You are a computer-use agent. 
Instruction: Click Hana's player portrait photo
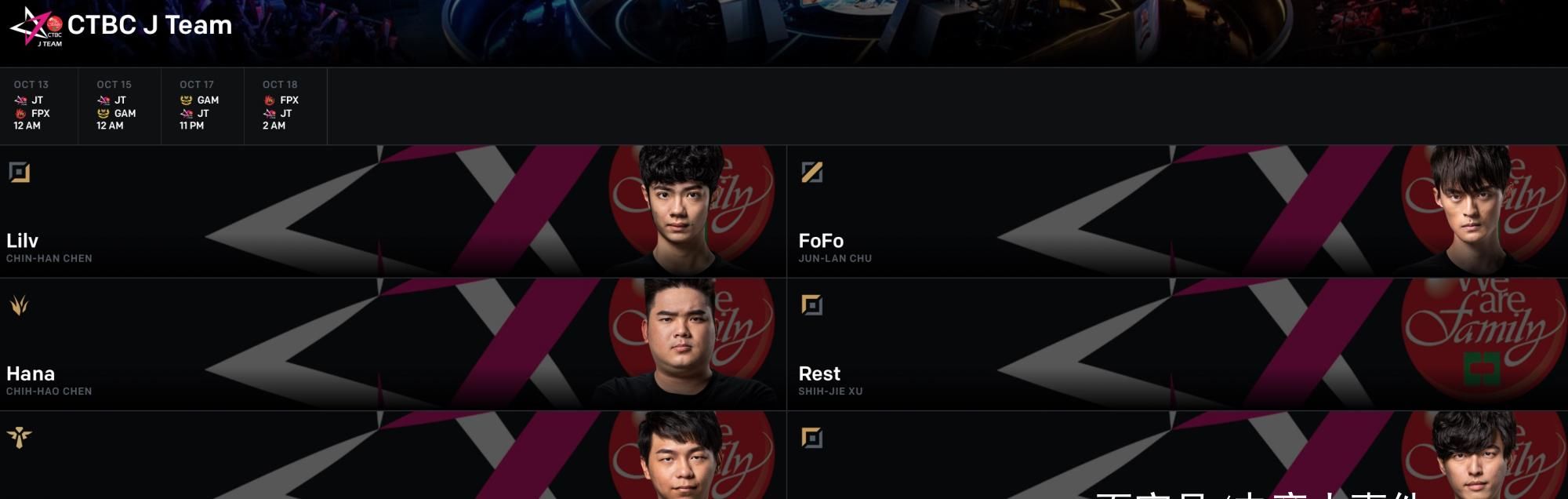(x=681, y=344)
